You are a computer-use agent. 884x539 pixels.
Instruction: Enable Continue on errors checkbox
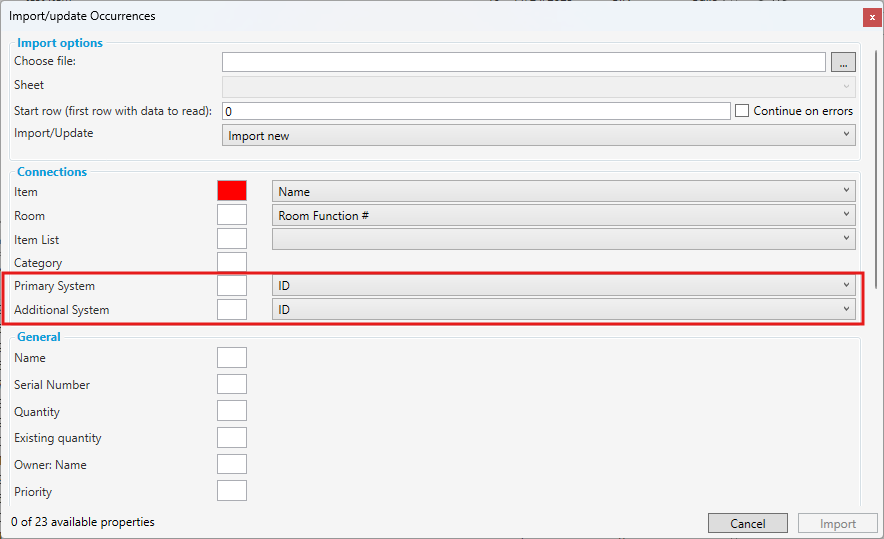coord(742,111)
